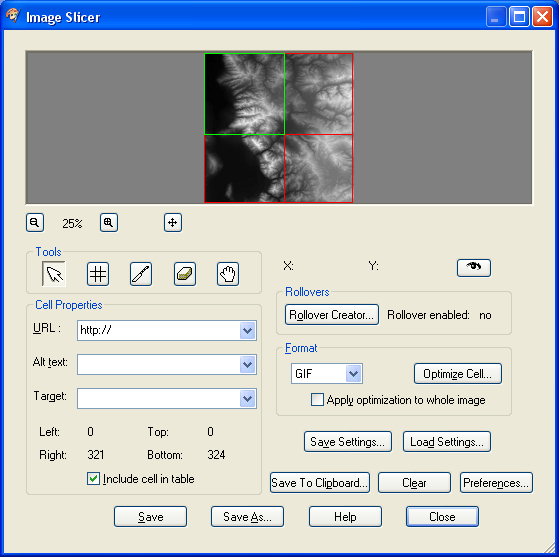Click Save To Clipboard button

(x=320, y=483)
